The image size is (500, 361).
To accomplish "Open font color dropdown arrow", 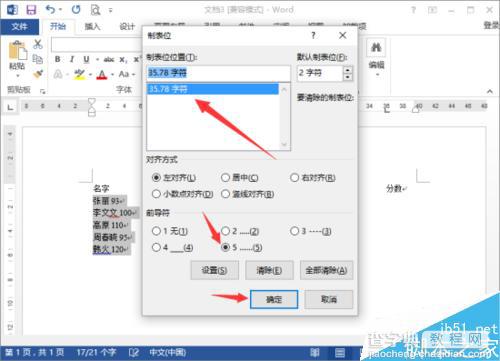I will point(112,74).
